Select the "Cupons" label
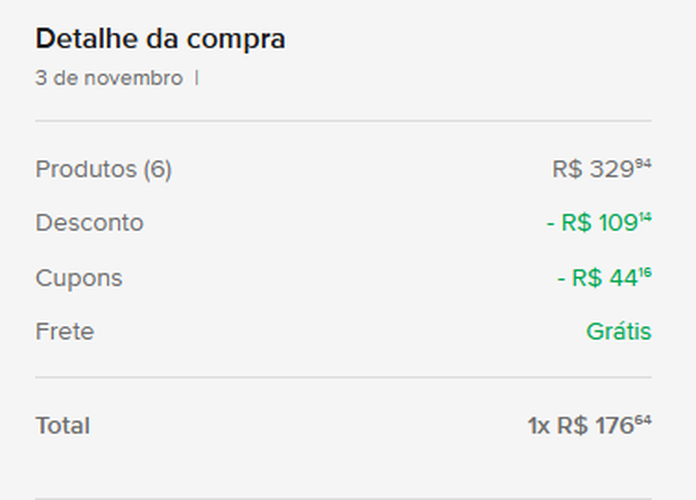The width and height of the screenshot is (696, 500). coord(78,278)
